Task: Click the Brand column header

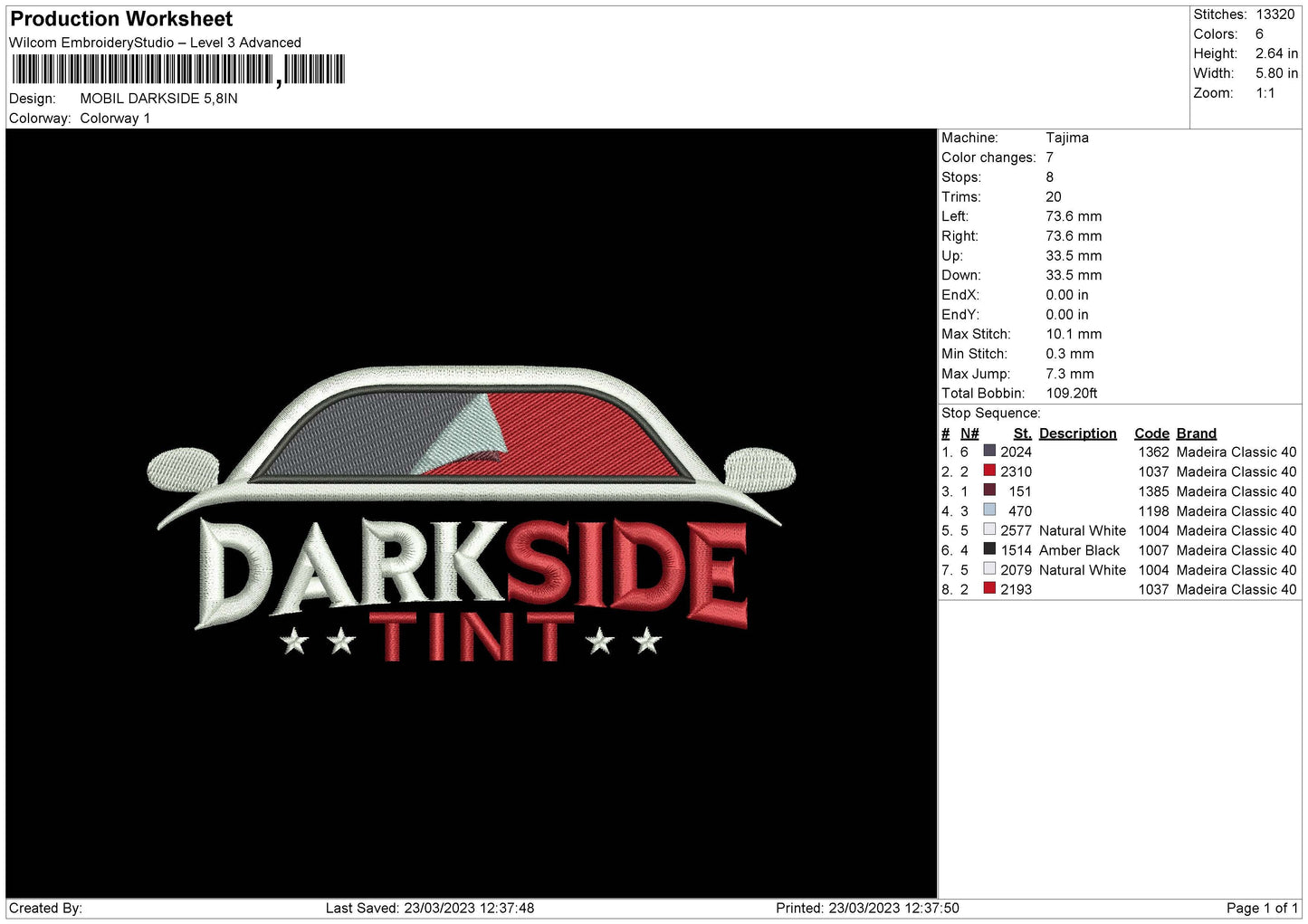Action: (1197, 433)
